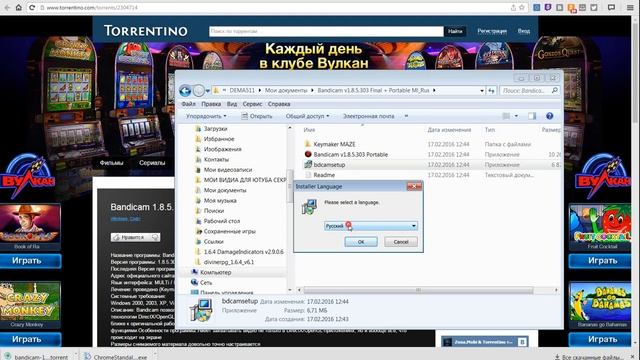
Task: Select the bdcamsetup file row
Action: coord(431,164)
